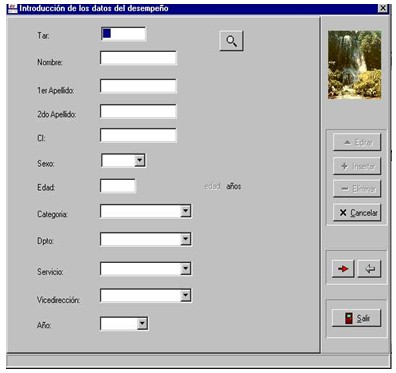396x373 pixels.
Task: Close the window with the X button
Action: 383,8
